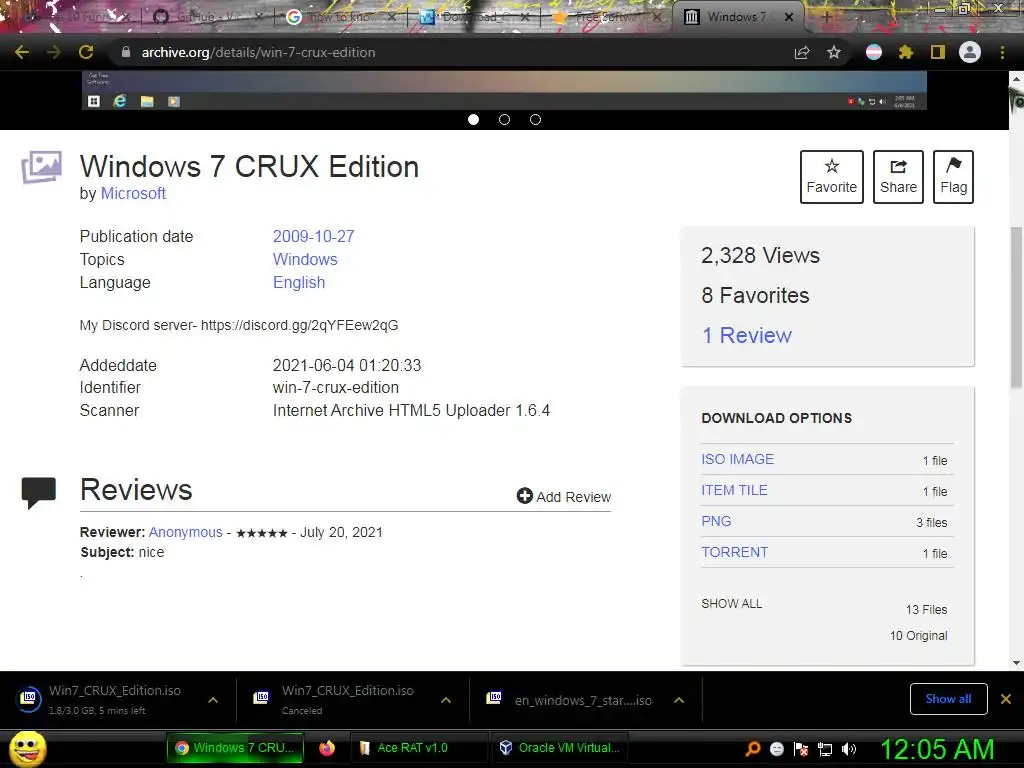The height and width of the screenshot is (768, 1024).
Task: Click the Favorite button
Action: 831,177
